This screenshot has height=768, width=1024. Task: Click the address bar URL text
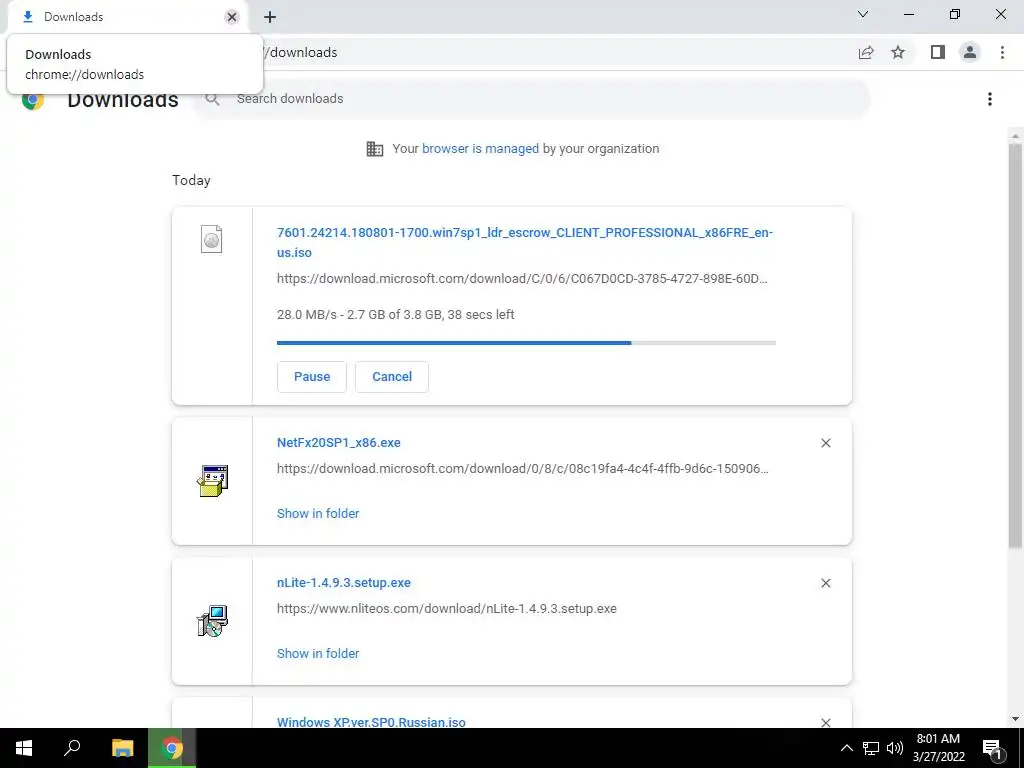(x=301, y=52)
